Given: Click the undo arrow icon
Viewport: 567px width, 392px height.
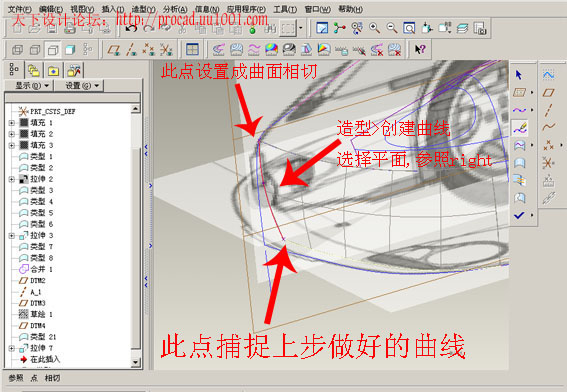Looking at the screenshot, I should click(x=131, y=29).
